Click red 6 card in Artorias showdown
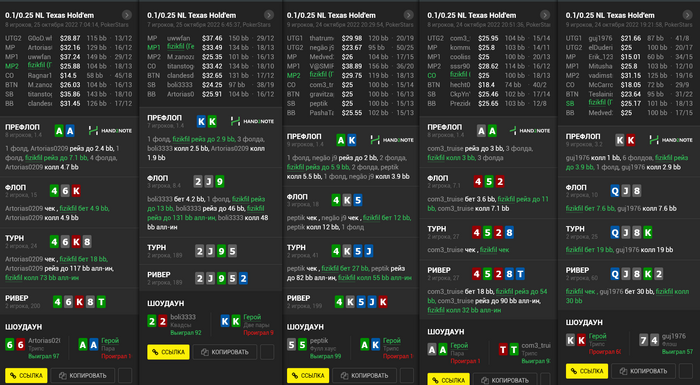The image size is (700, 385). pyautogui.click(x=21, y=344)
